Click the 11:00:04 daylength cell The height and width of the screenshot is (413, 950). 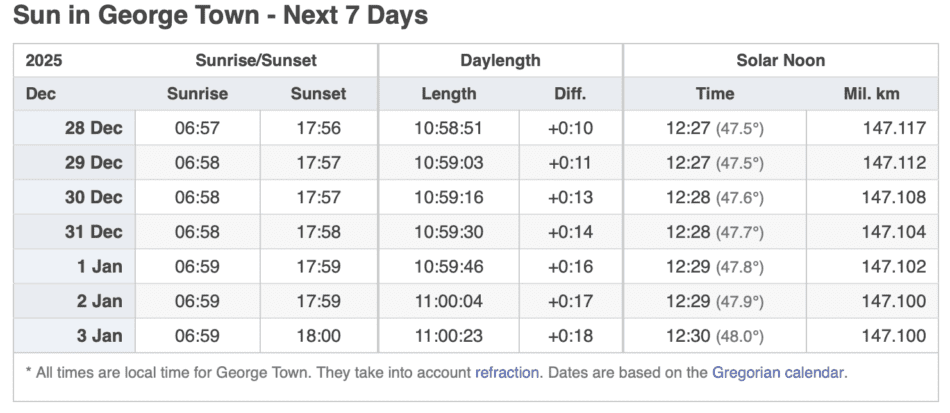[x=449, y=300]
